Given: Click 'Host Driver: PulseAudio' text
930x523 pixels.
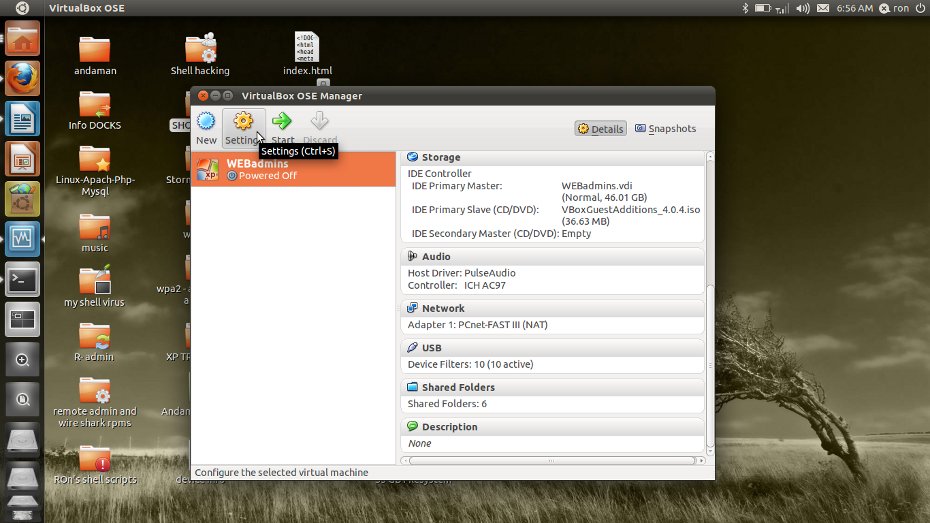Looking at the screenshot, I should coord(461,273).
